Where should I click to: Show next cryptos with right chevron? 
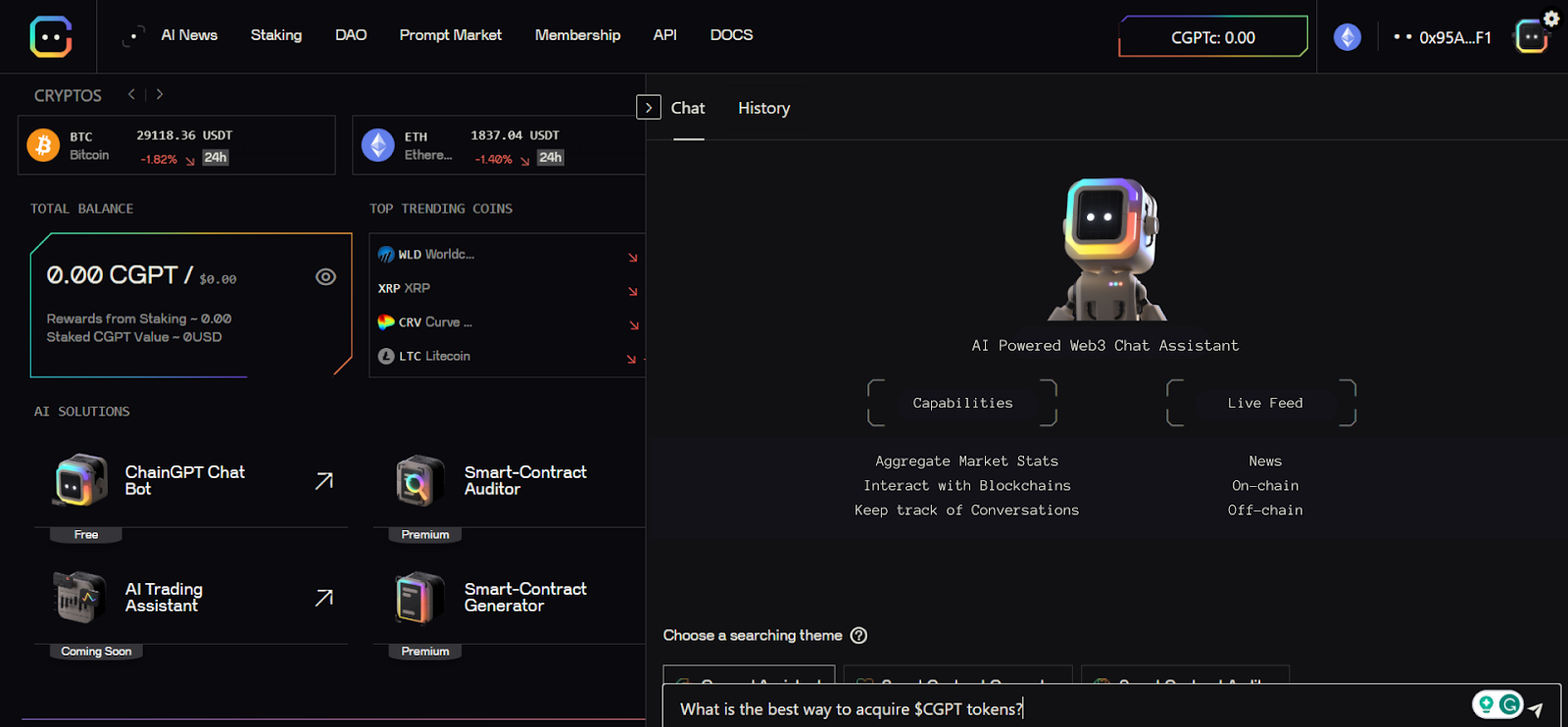pos(160,94)
